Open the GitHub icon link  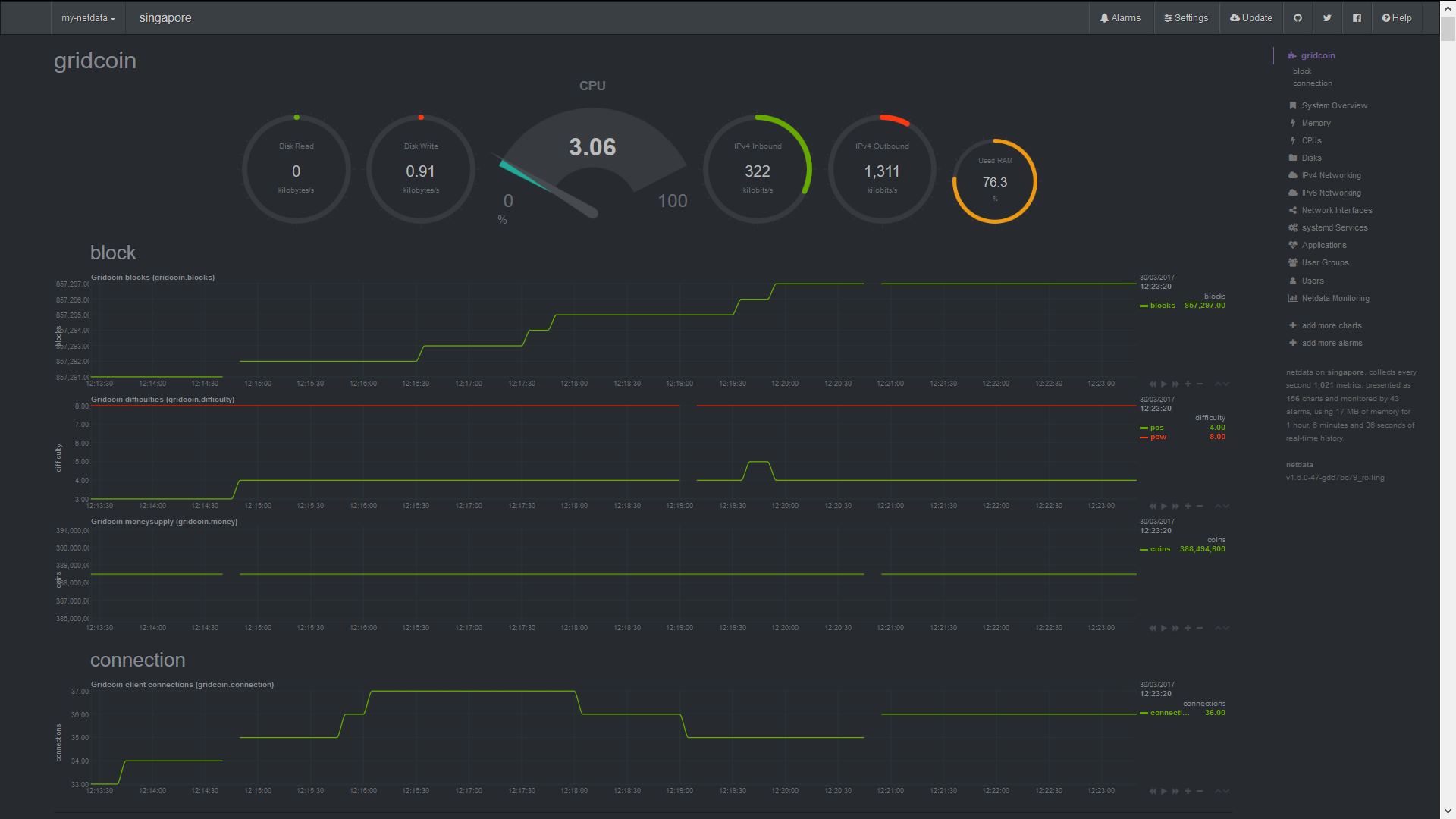(1298, 18)
